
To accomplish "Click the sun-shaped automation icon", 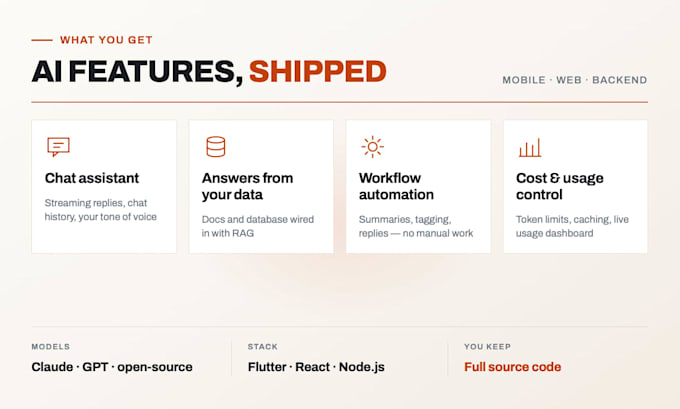I will [x=373, y=147].
